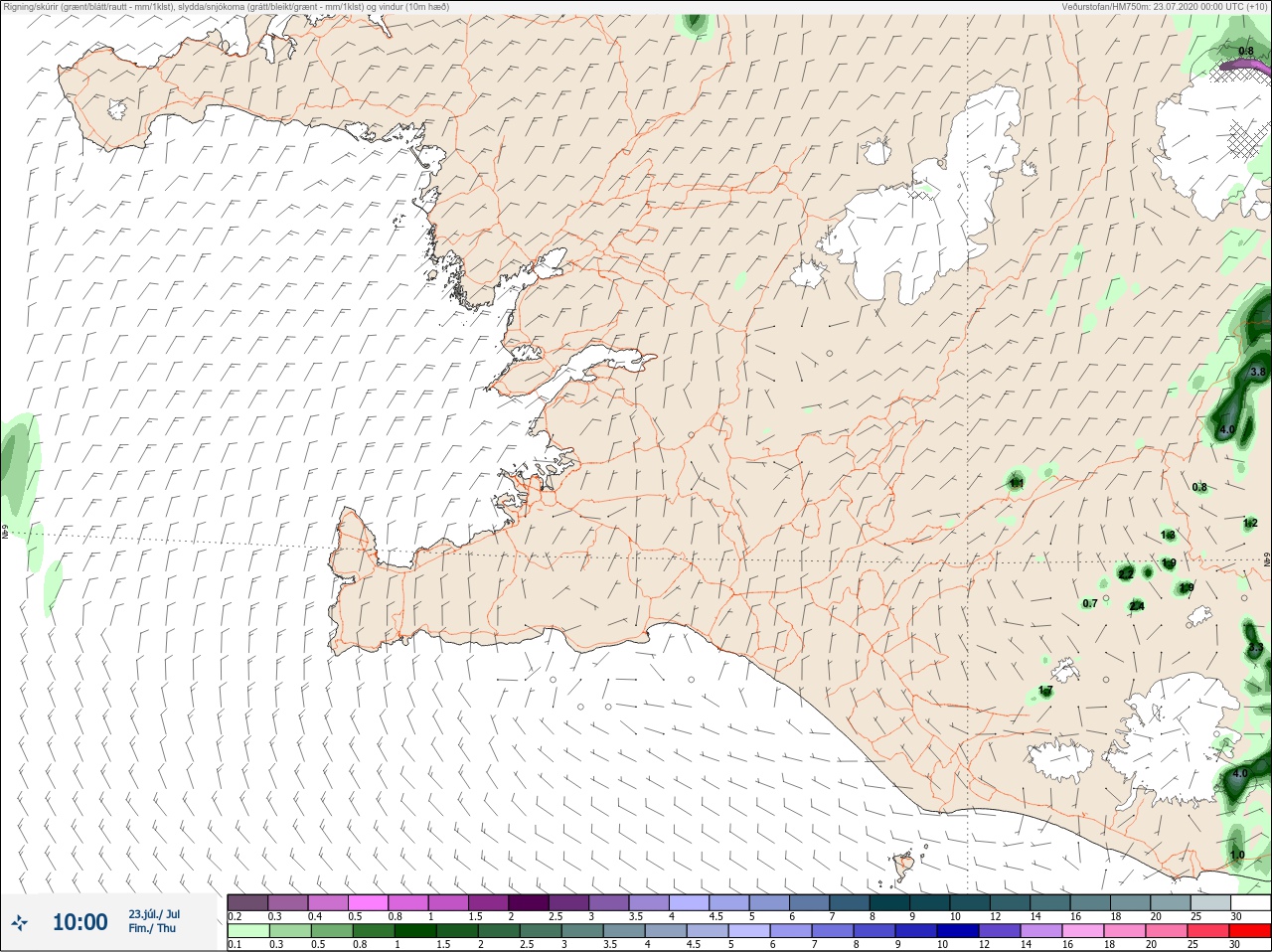Click the weekday text 'Fim./ Thu'
Viewport: 1272px width, 952px height.
pos(152,928)
